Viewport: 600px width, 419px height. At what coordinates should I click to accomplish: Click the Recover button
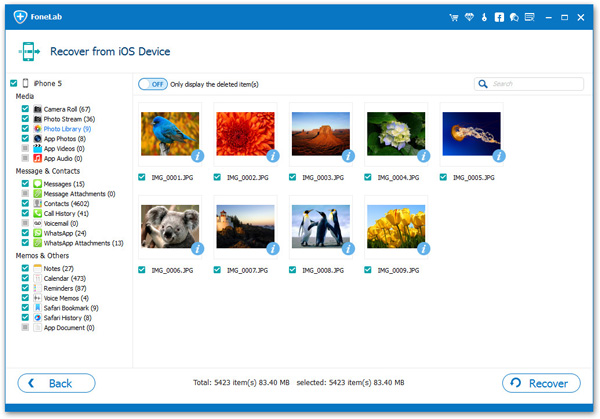(x=541, y=383)
